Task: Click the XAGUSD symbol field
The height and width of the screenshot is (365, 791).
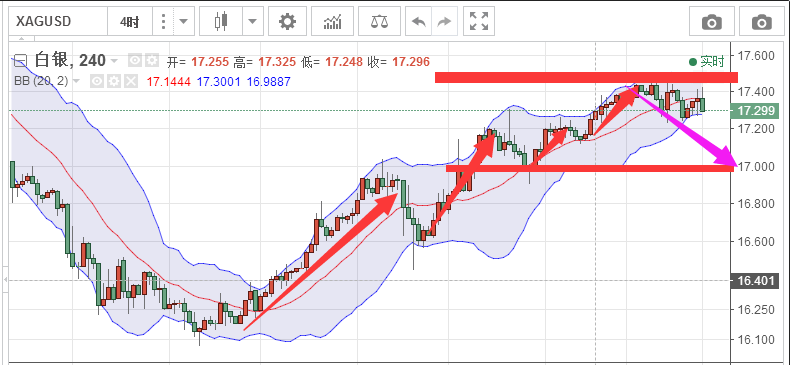Action: [x=59, y=22]
